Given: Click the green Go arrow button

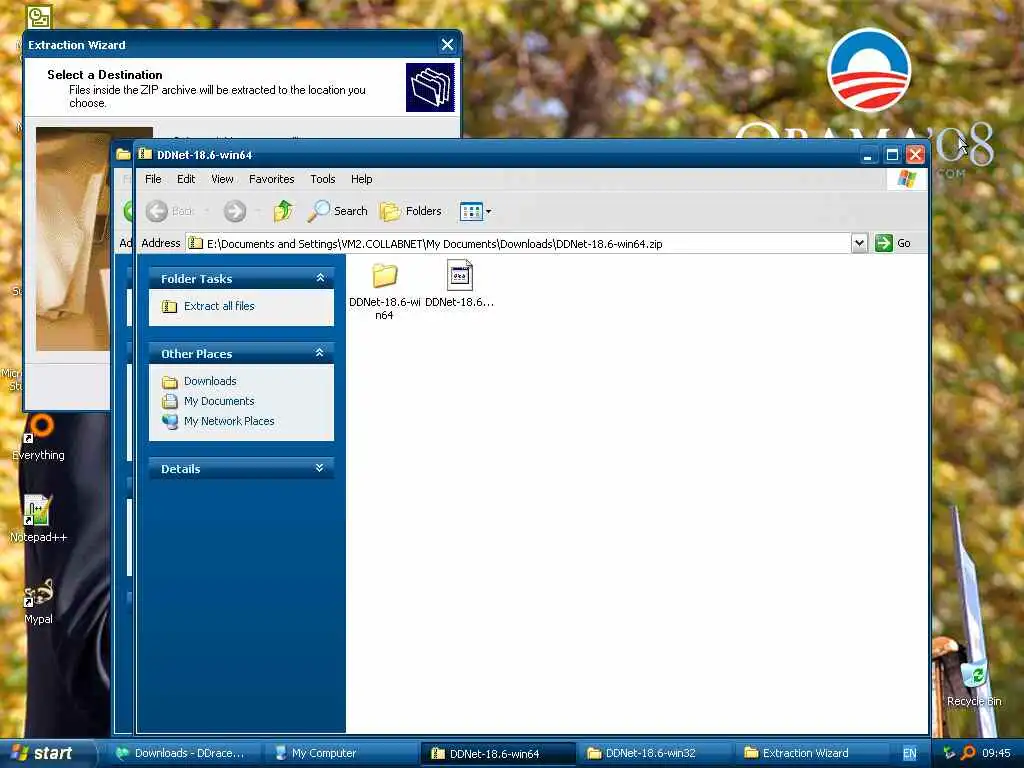Looking at the screenshot, I should coord(884,243).
